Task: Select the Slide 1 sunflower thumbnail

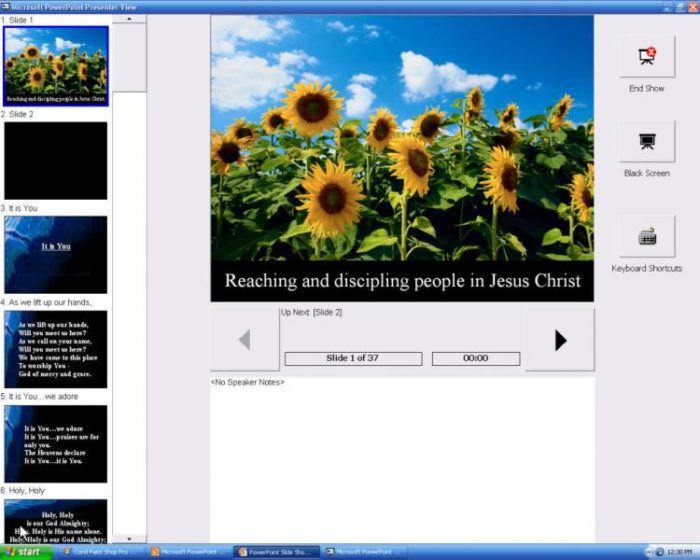Action: (x=56, y=65)
